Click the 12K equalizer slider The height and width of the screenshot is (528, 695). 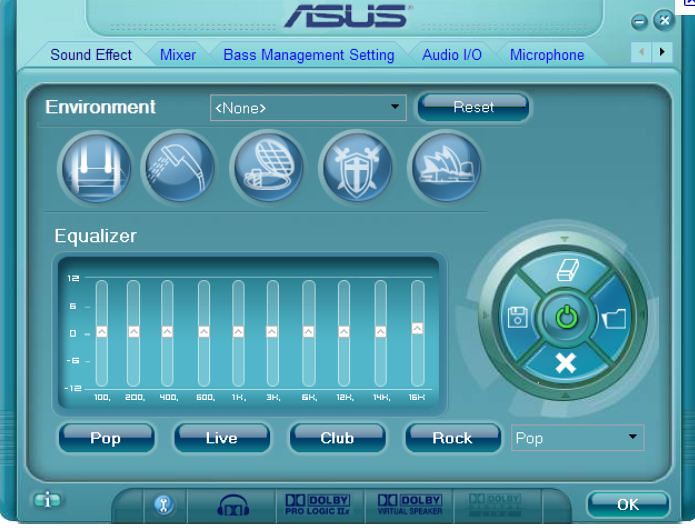click(344, 332)
